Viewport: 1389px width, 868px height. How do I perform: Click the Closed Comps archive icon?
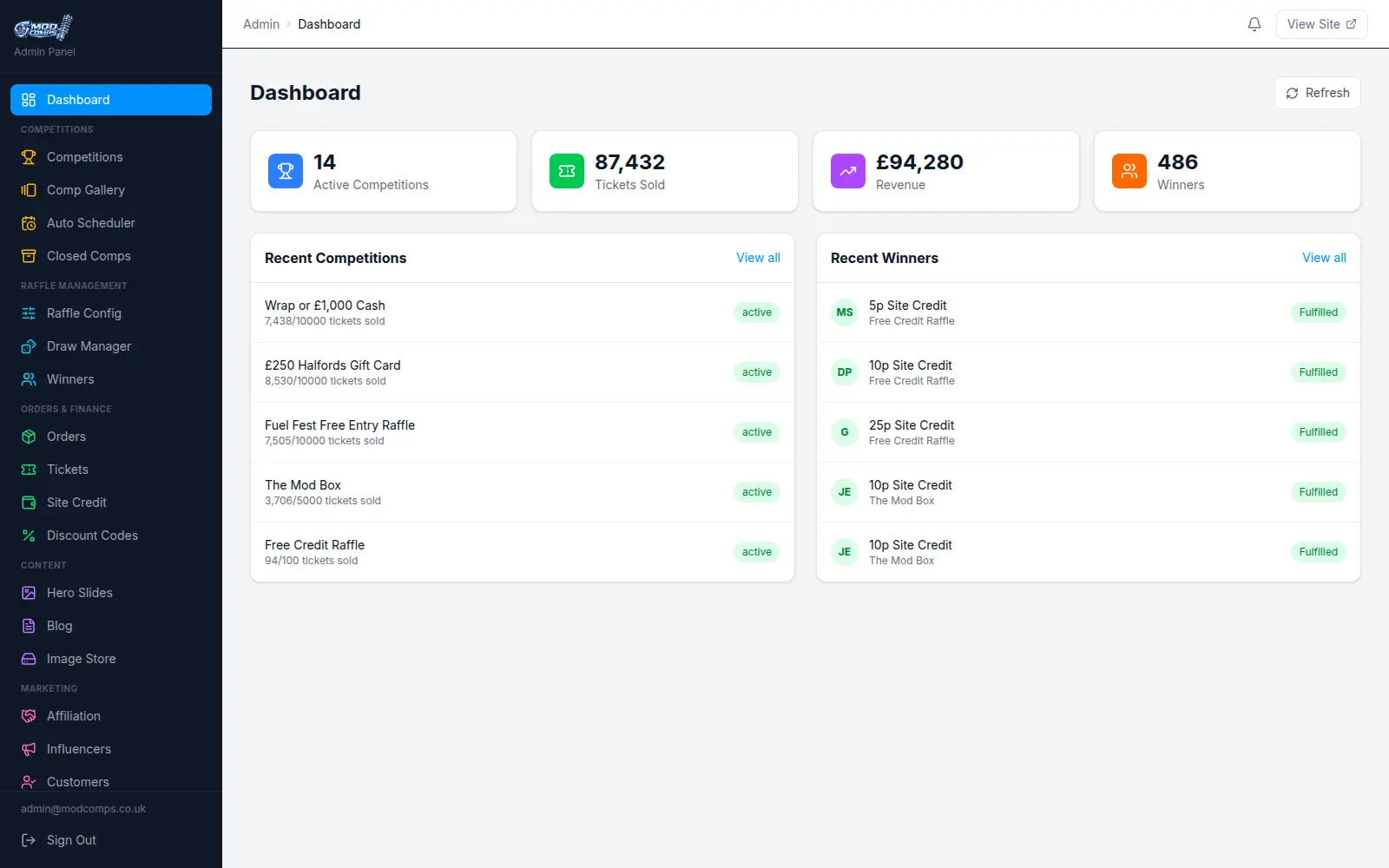29,256
